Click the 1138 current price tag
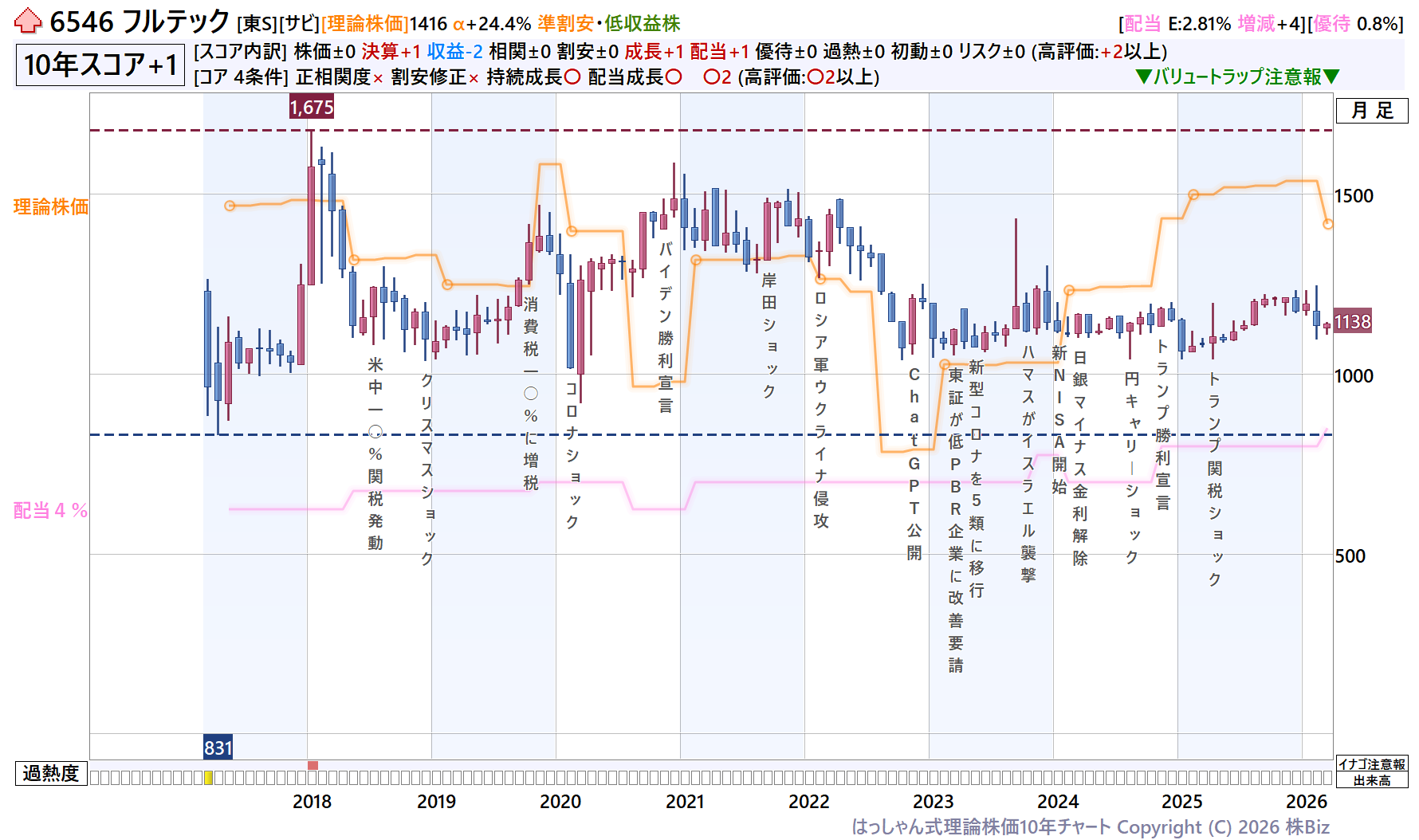This screenshot has height=840, width=1419. tap(1352, 321)
